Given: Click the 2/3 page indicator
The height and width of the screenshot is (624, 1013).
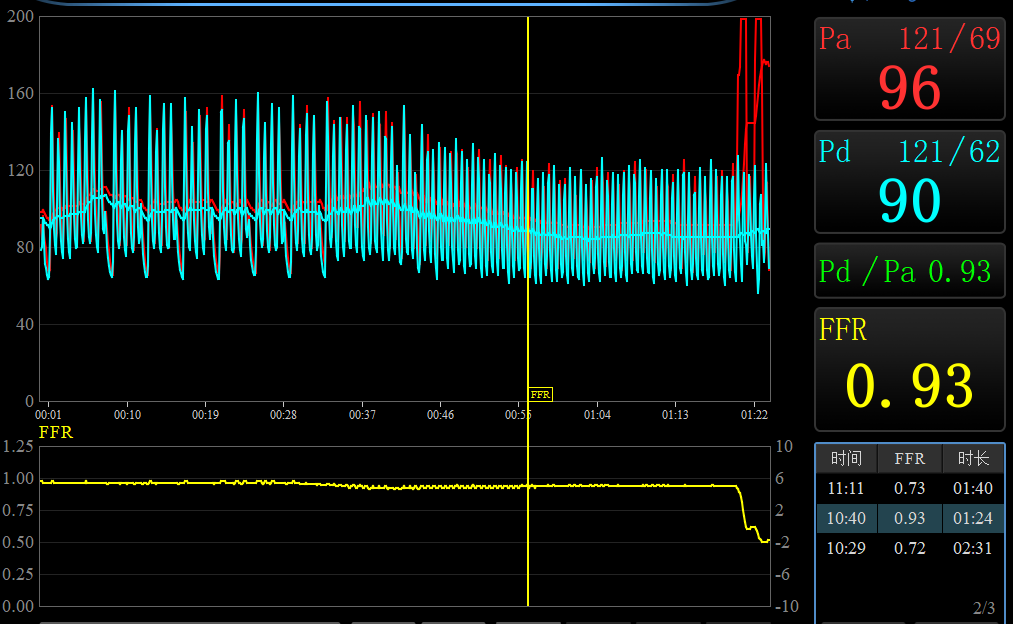Looking at the screenshot, I should click(x=983, y=608).
